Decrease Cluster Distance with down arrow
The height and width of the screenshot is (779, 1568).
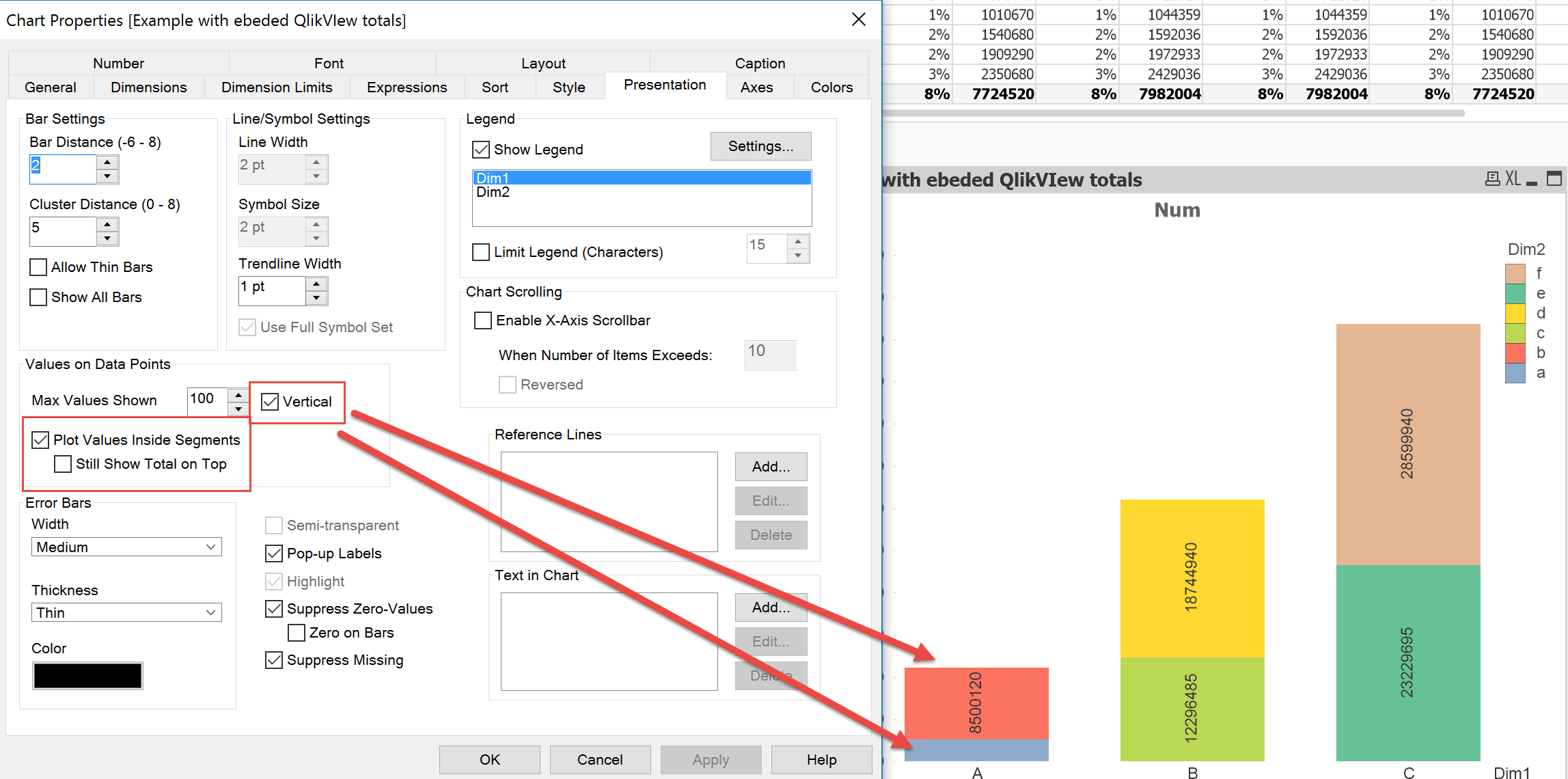coord(107,238)
